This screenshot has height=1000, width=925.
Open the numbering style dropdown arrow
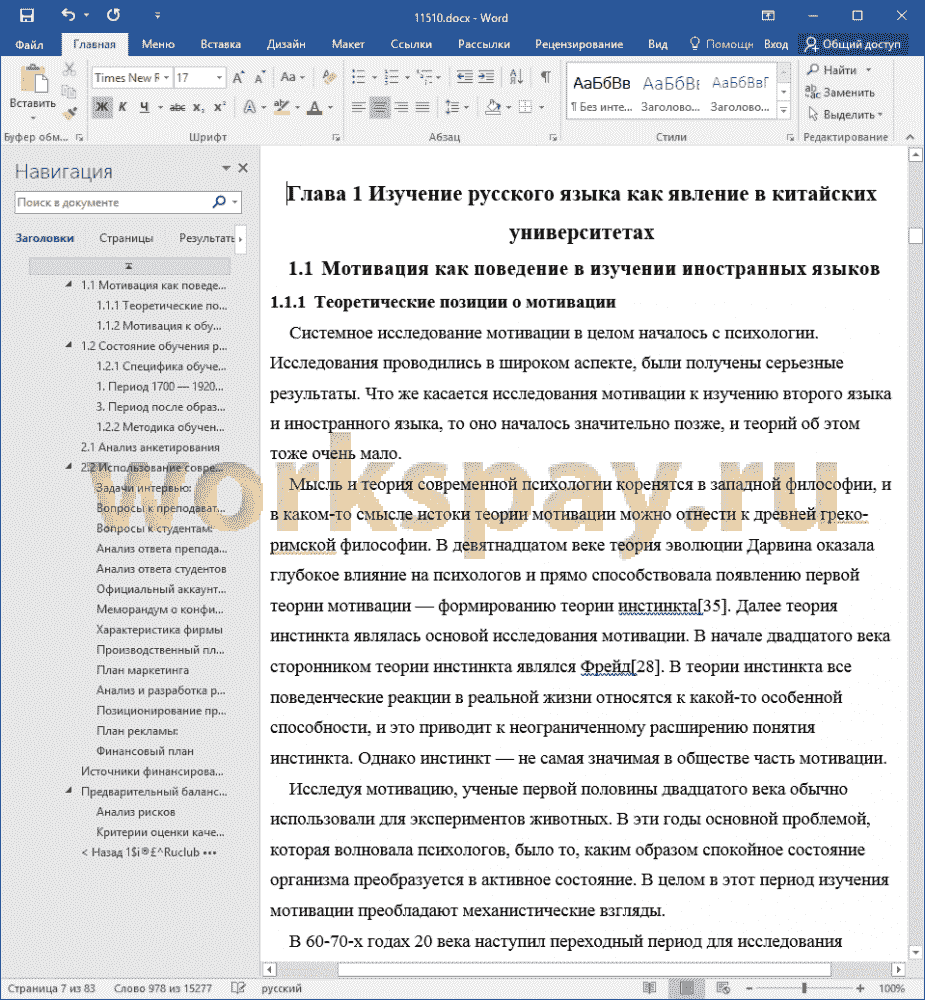pyautogui.click(x=407, y=78)
